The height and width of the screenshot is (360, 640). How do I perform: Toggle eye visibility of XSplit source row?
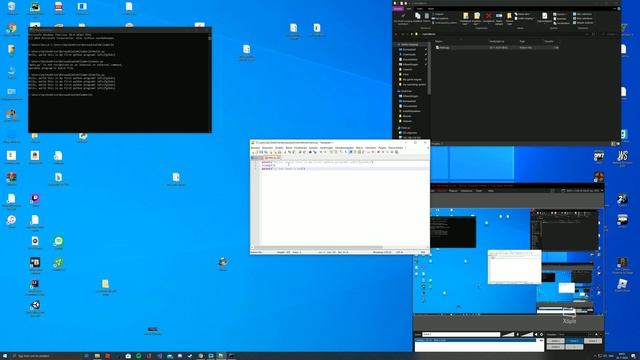[x=541, y=340]
